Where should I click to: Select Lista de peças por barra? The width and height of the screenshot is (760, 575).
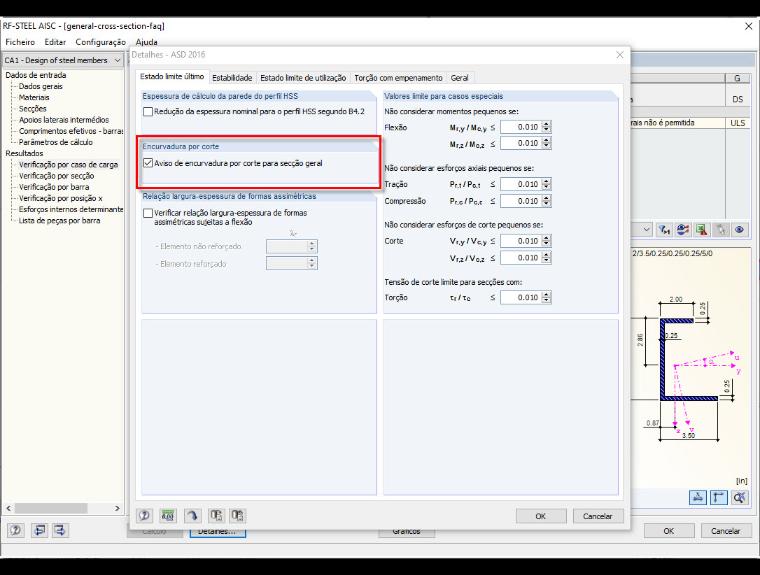click(x=59, y=220)
